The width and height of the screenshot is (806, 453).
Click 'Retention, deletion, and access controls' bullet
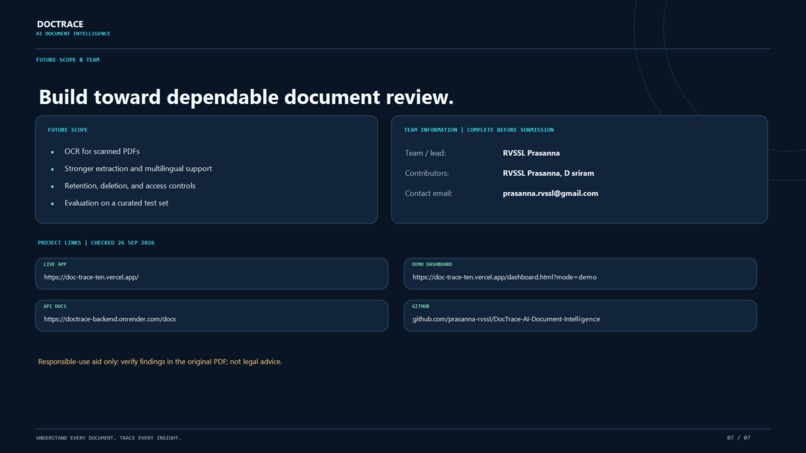coord(130,186)
